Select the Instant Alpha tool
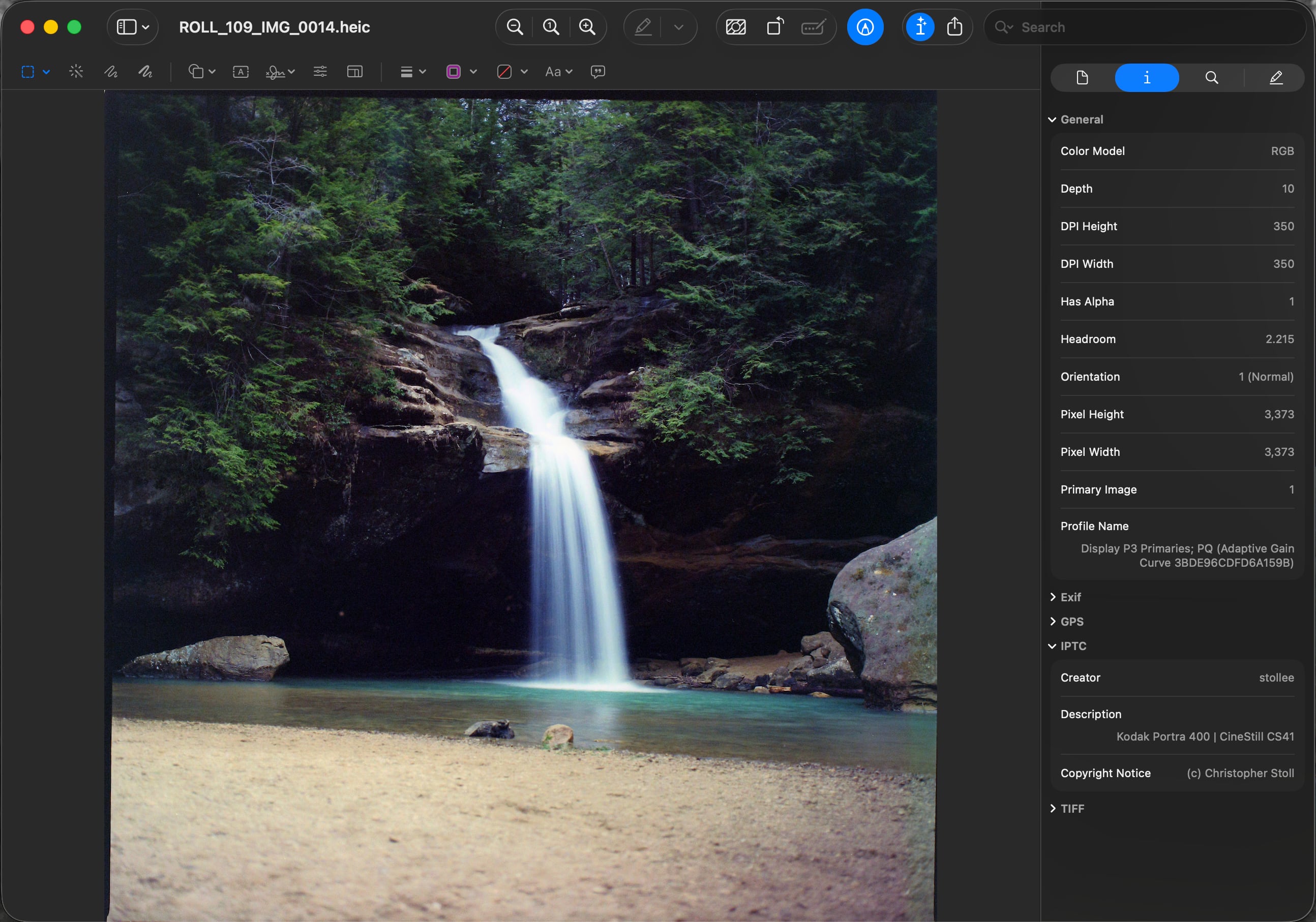The height and width of the screenshot is (922, 1316). tap(76, 72)
